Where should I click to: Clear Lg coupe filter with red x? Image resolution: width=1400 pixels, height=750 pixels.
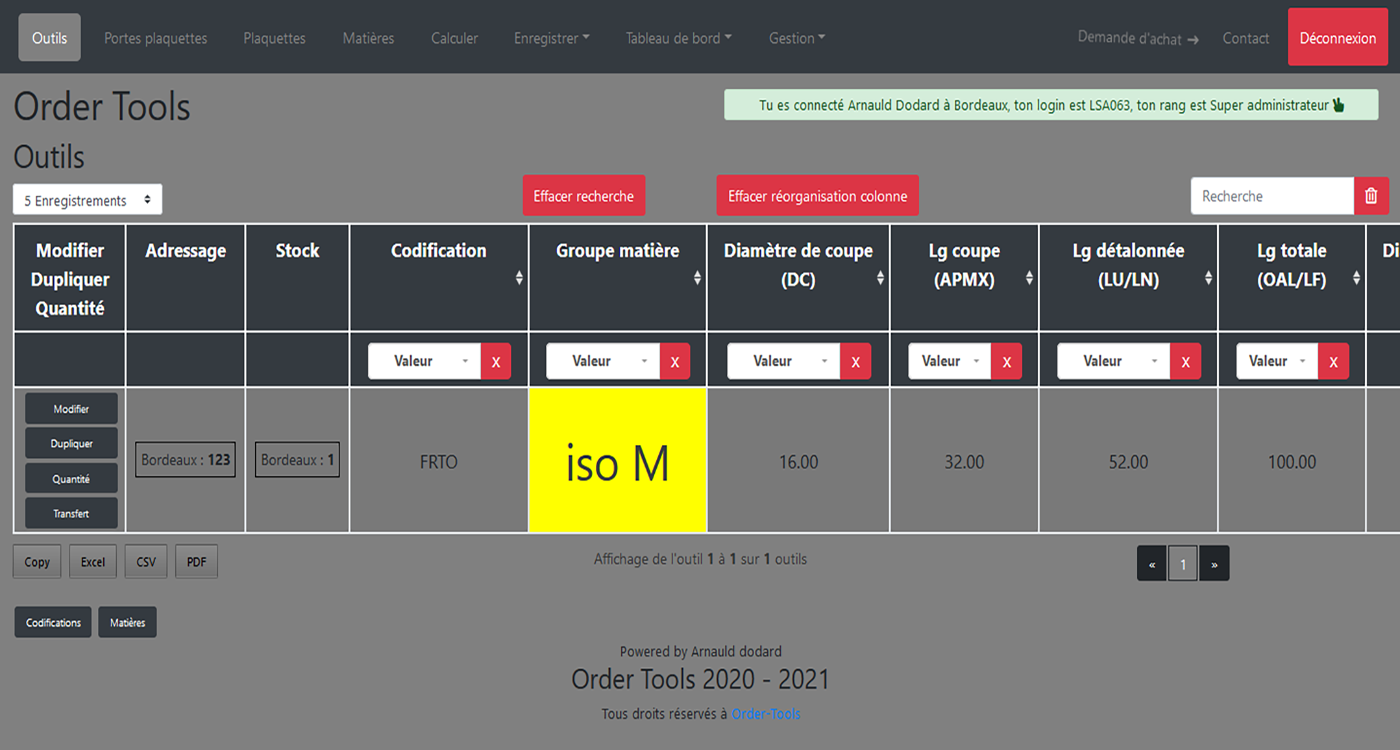click(x=1006, y=361)
